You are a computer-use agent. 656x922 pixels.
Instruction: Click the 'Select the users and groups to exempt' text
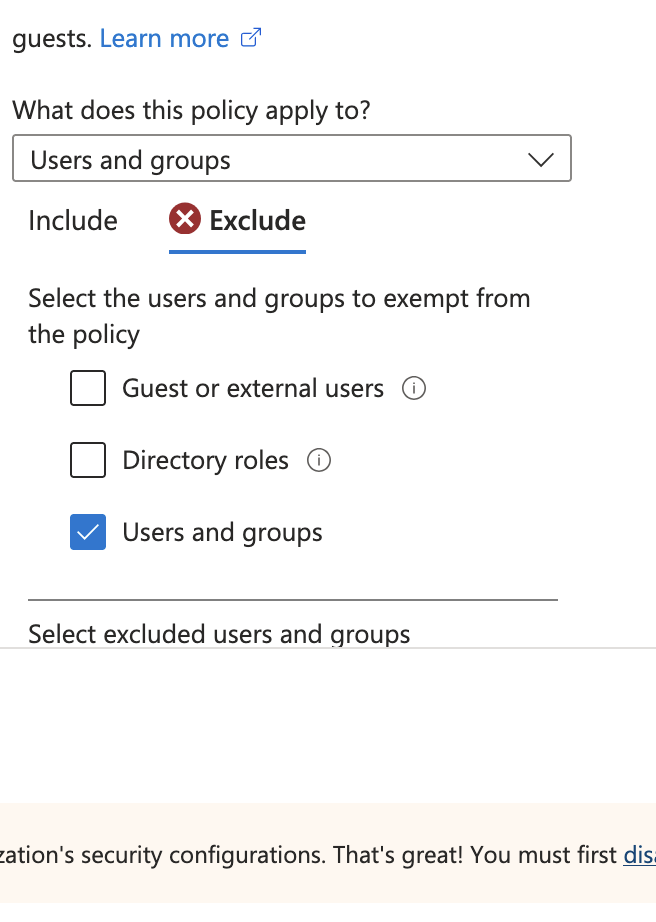[x=279, y=316]
